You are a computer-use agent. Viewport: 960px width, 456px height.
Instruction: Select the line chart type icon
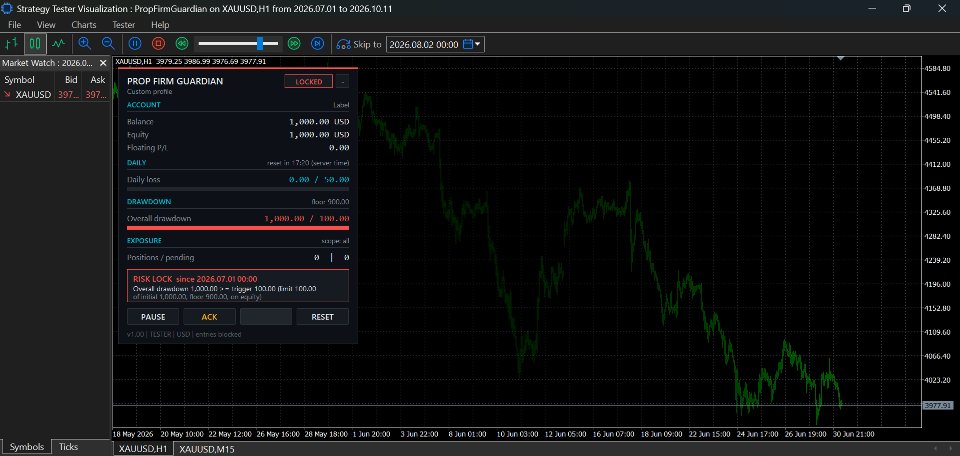point(59,44)
